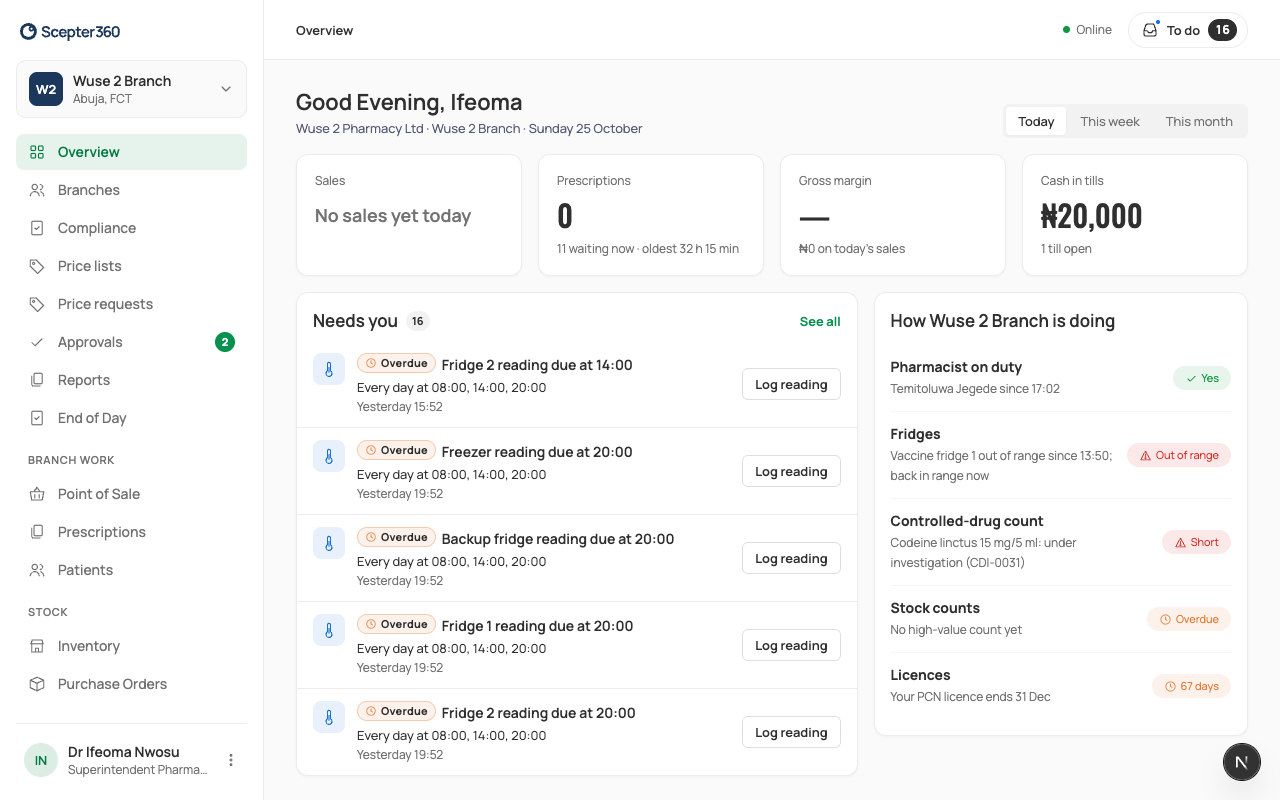Switch to the Today tab

pos(1036,121)
